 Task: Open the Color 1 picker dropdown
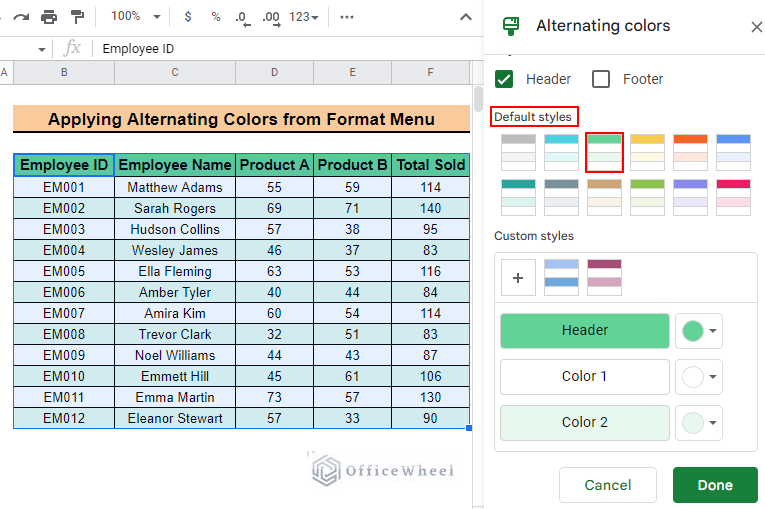point(699,377)
